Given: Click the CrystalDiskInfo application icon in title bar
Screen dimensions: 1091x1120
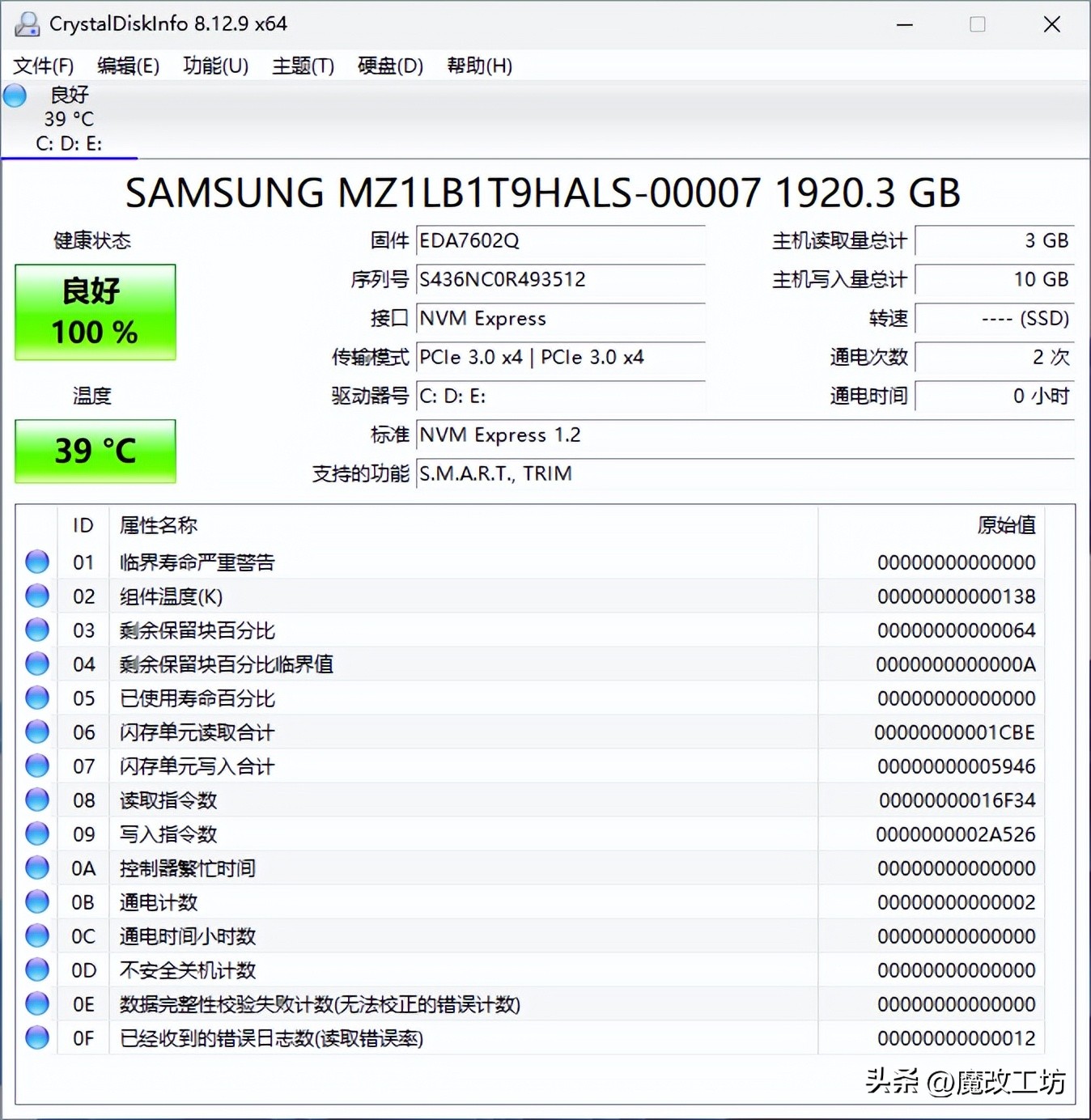Looking at the screenshot, I should click(x=26, y=23).
